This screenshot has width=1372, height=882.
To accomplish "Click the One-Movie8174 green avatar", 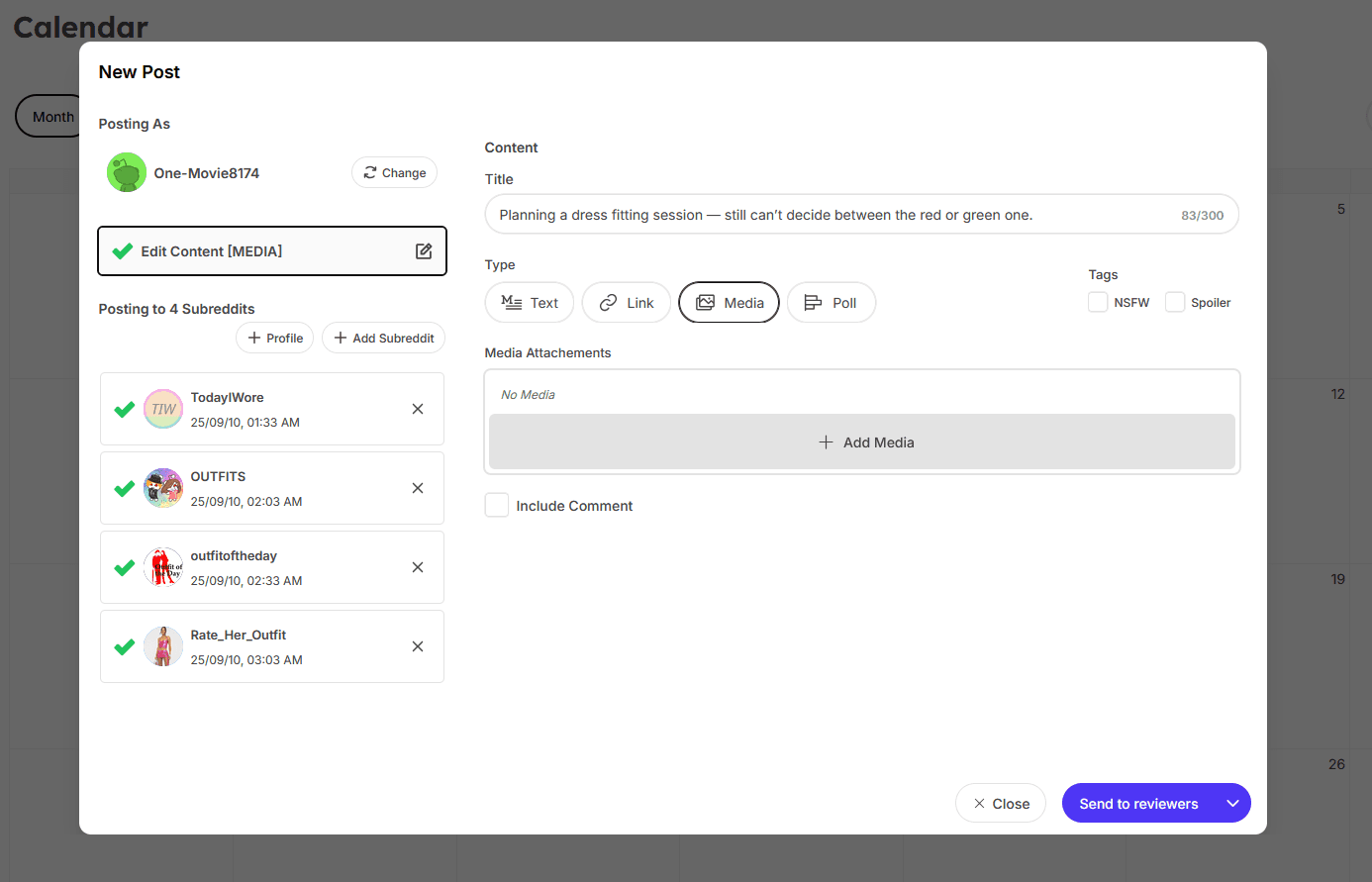I will click(x=126, y=171).
